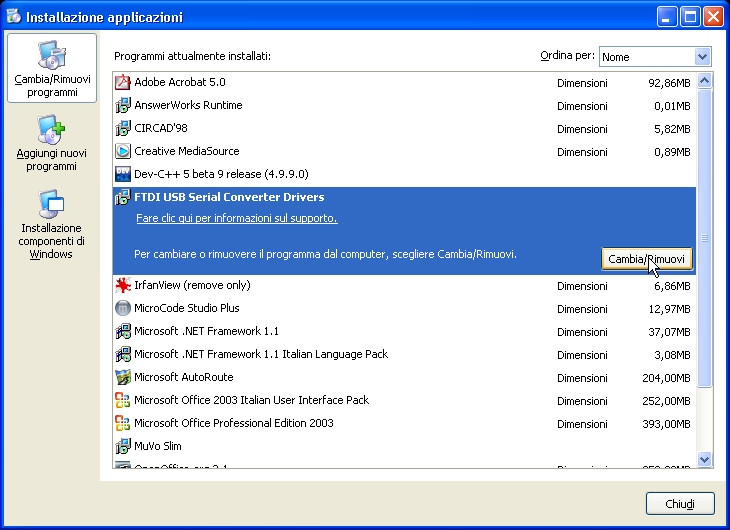The width and height of the screenshot is (730, 530).
Task: Select the Adobe Acrobat 5.0 entry
Action: [404, 82]
